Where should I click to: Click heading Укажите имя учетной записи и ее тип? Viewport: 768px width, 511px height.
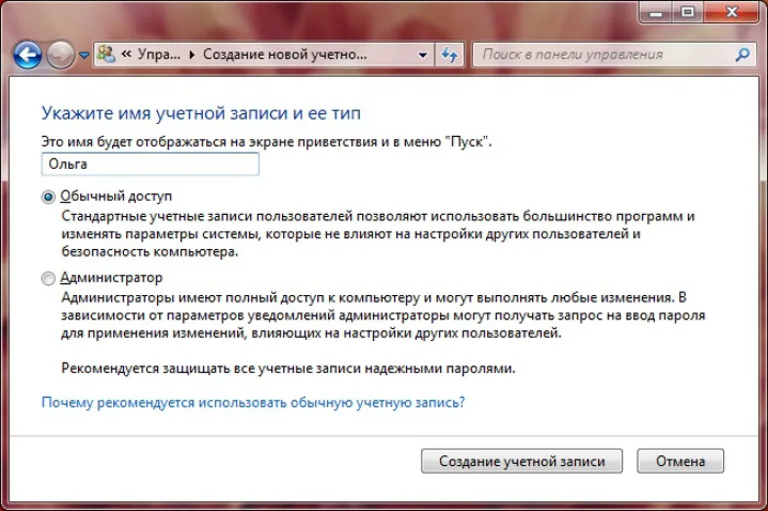201,113
